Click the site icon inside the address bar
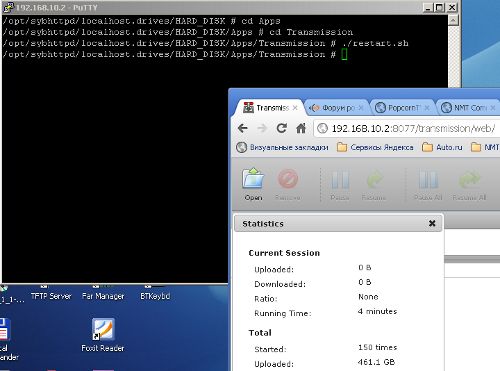The height and width of the screenshot is (371, 500). click(322, 128)
